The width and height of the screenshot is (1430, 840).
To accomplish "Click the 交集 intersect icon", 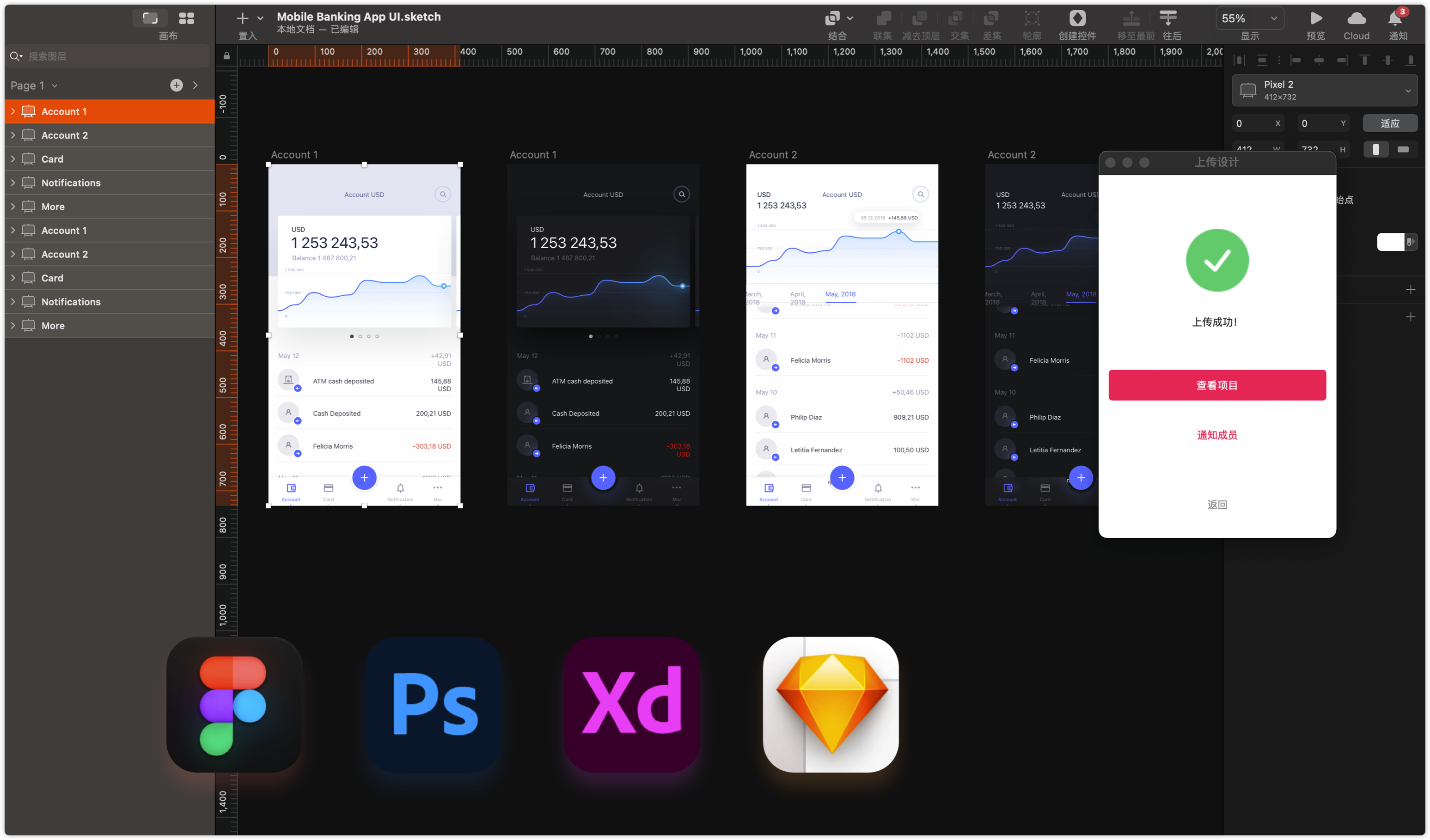I will 955,18.
